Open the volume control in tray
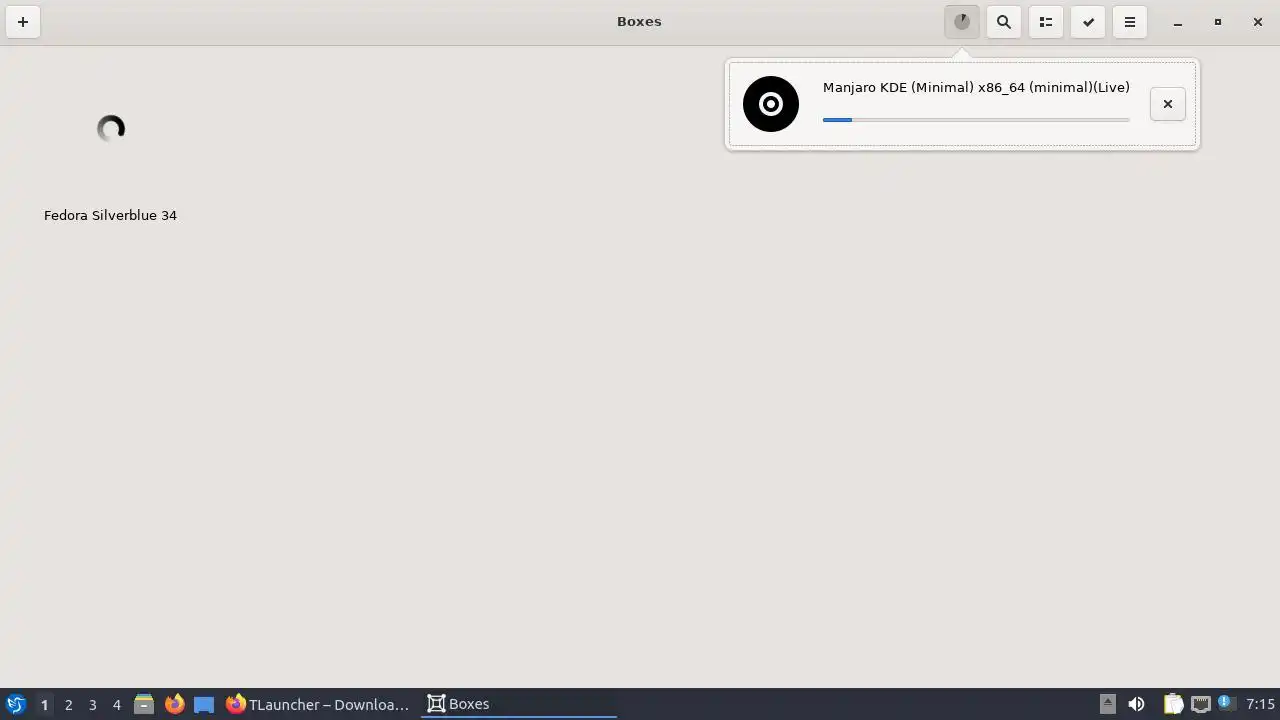 coord(1136,704)
